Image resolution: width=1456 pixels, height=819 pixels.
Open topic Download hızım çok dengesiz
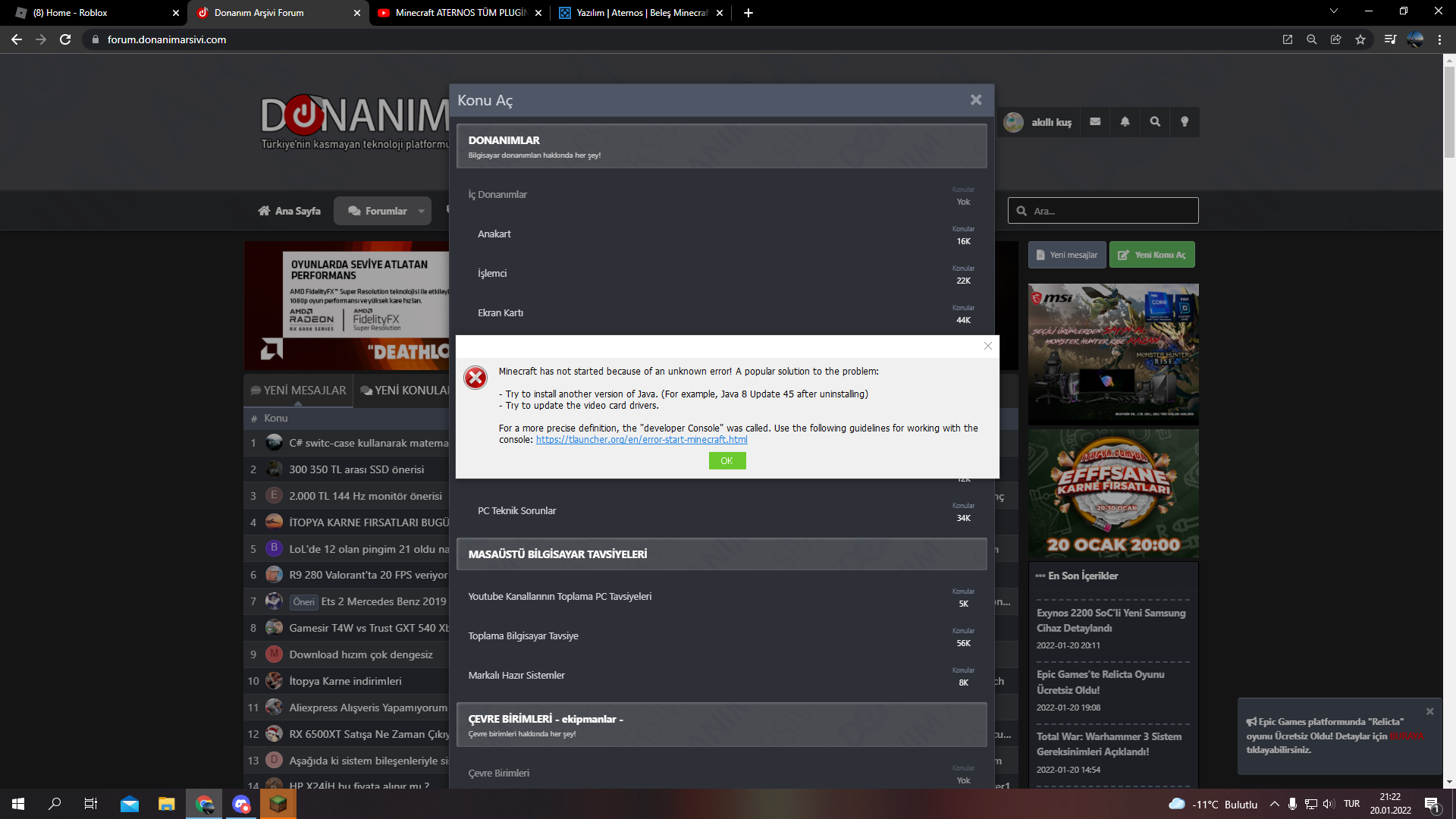tap(361, 654)
